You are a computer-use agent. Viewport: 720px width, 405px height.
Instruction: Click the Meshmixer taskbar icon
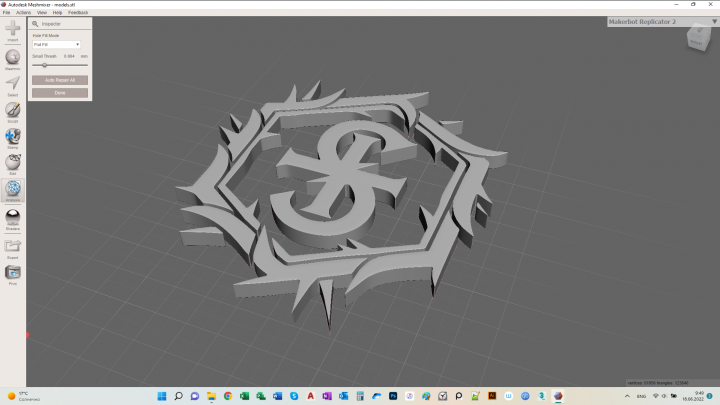[558, 396]
